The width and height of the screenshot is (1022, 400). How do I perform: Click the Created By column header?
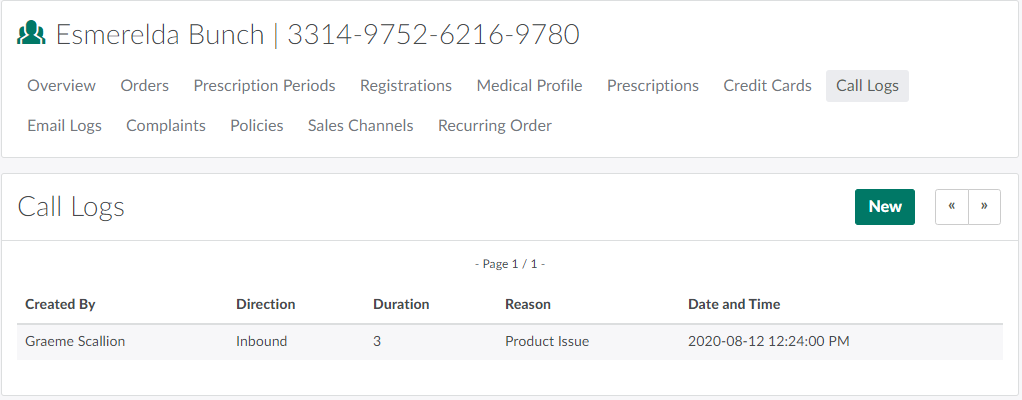click(x=60, y=304)
